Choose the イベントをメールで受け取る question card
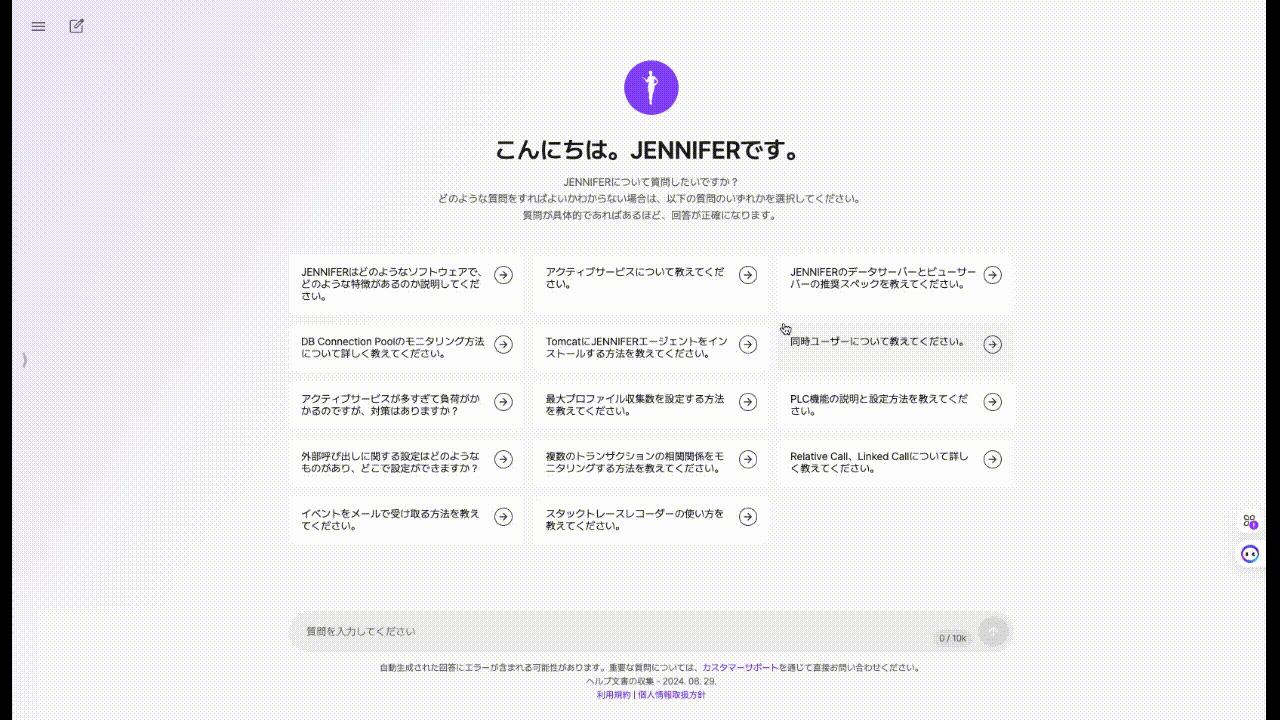 point(391,519)
